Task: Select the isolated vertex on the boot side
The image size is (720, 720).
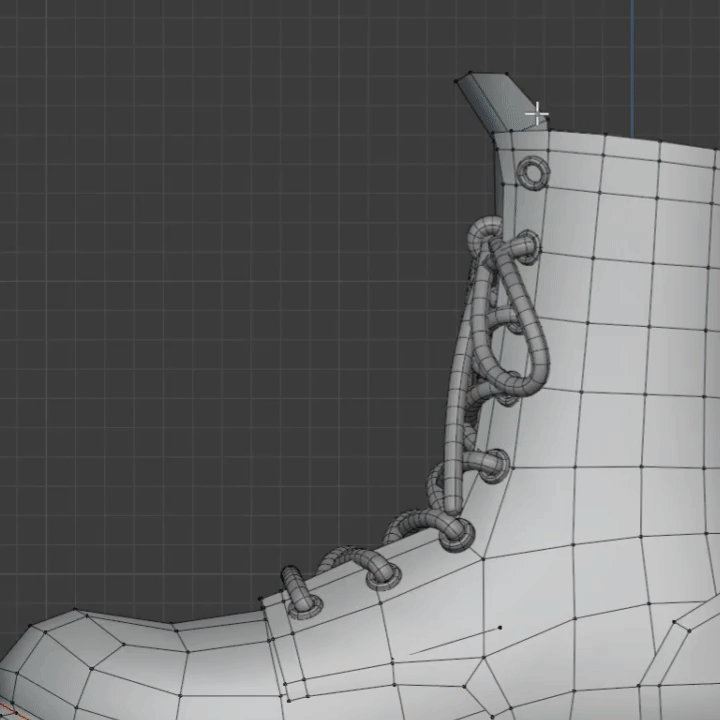Action: click(500, 627)
